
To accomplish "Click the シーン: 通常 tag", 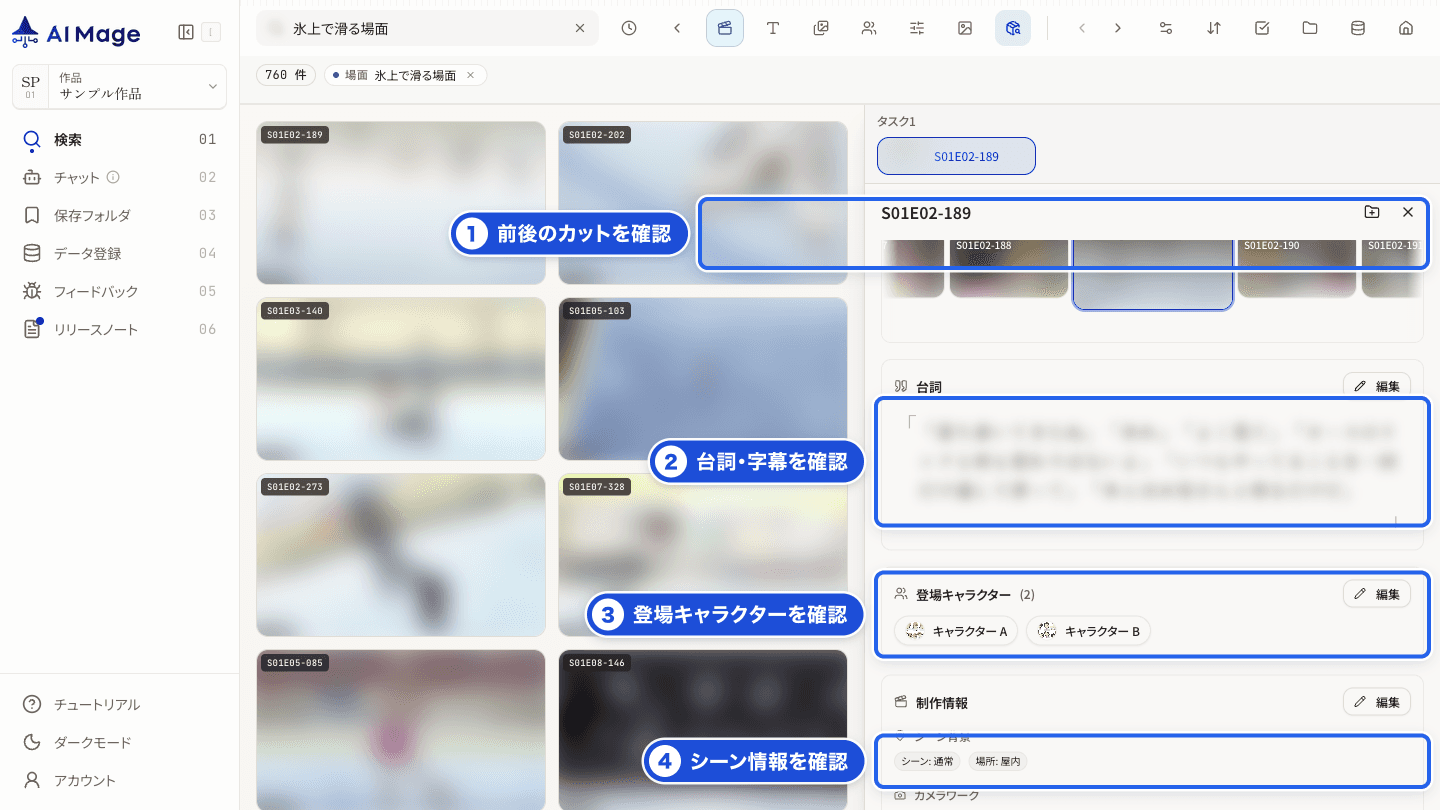I will [x=928, y=761].
